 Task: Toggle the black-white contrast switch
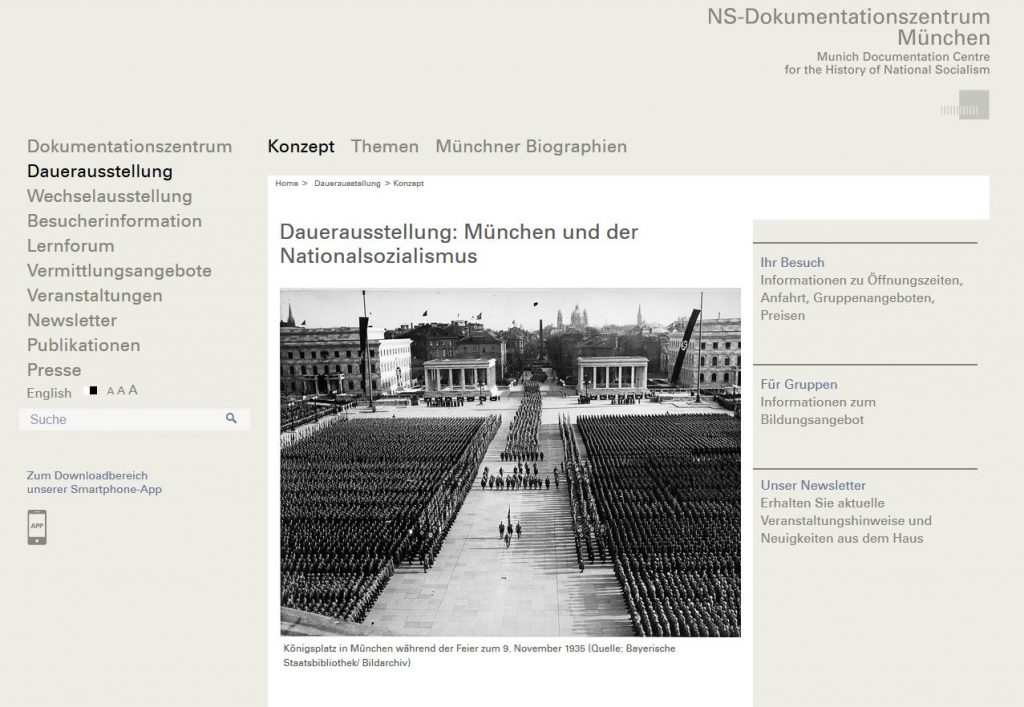point(93,391)
